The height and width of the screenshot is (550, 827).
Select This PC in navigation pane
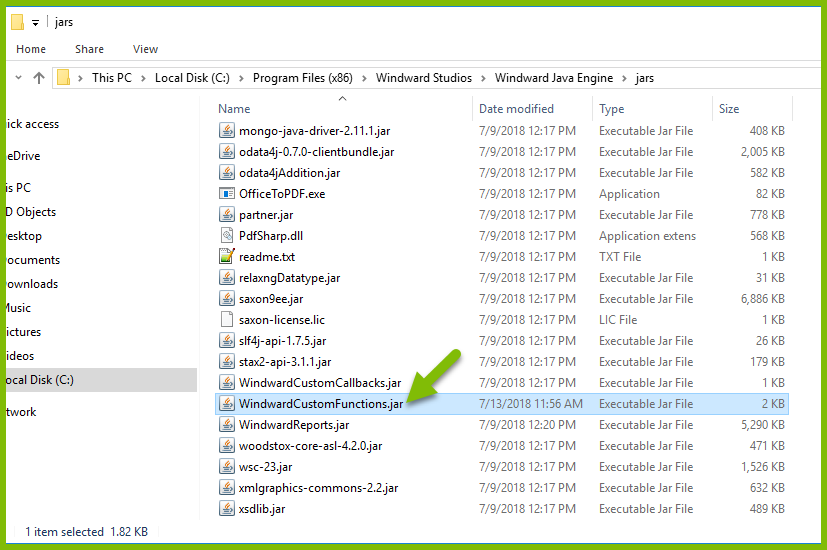click(x=18, y=188)
